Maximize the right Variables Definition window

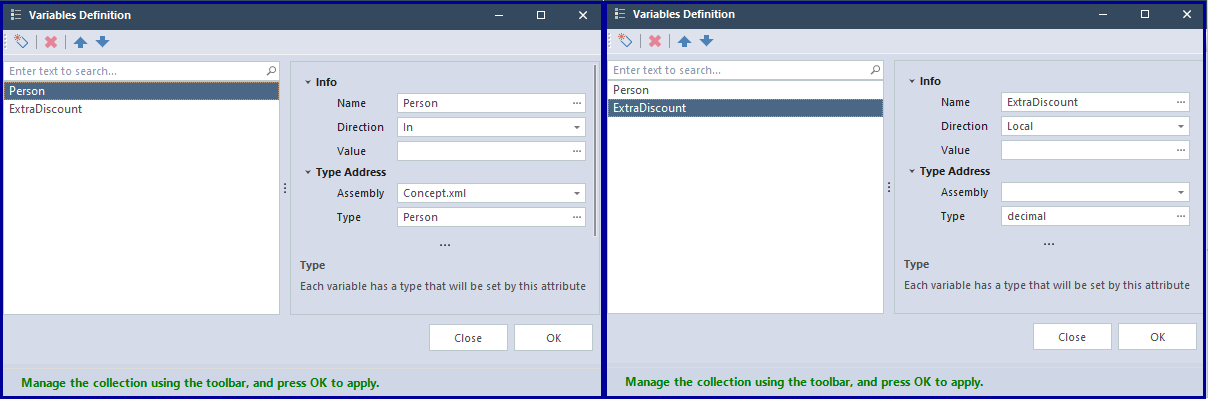pos(1145,14)
